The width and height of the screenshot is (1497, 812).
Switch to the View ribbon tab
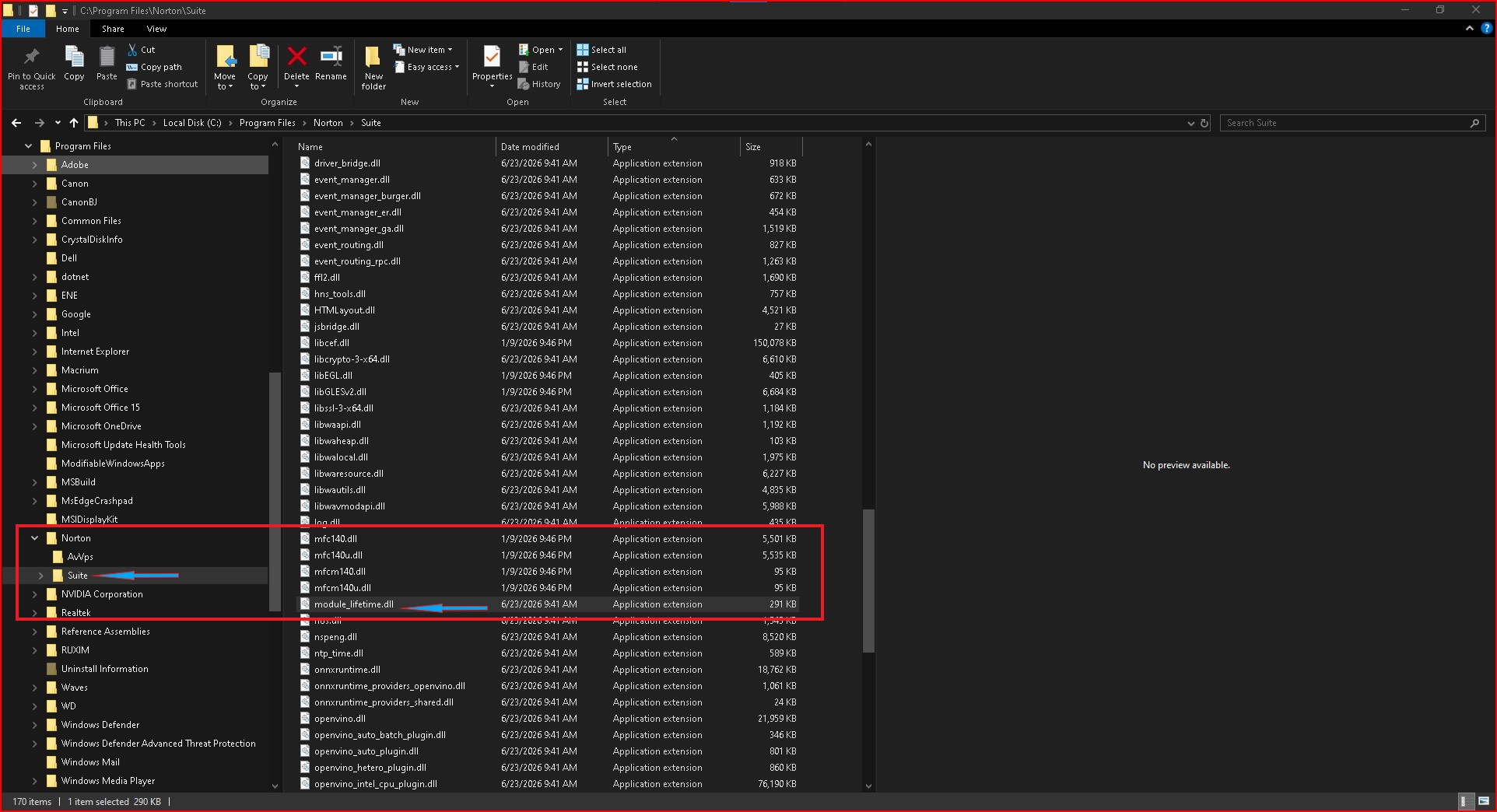(156, 29)
